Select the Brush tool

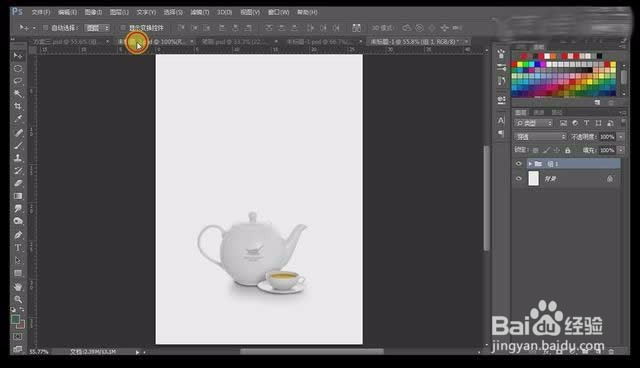point(18,145)
